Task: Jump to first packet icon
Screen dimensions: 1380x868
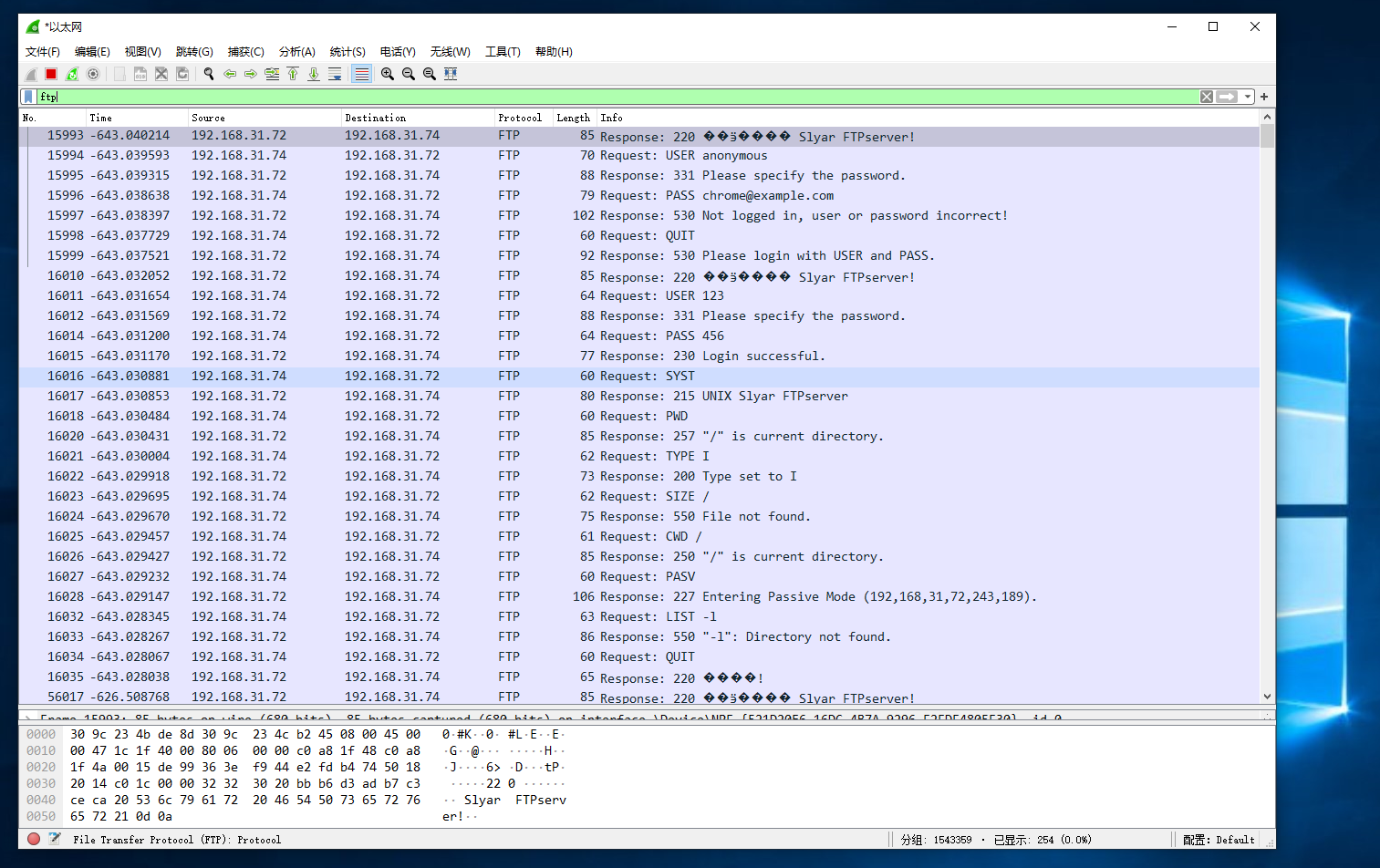Action: pyautogui.click(x=293, y=74)
